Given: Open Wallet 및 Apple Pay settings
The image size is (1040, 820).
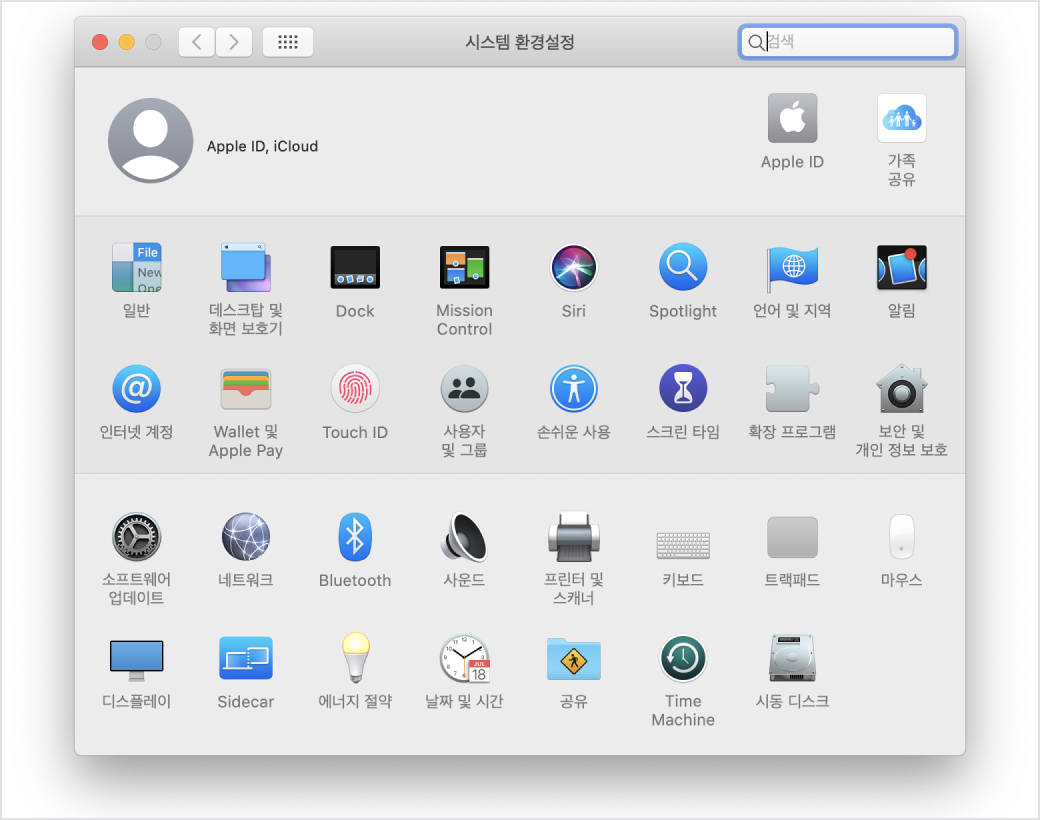Looking at the screenshot, I should [x=245, y=389].
